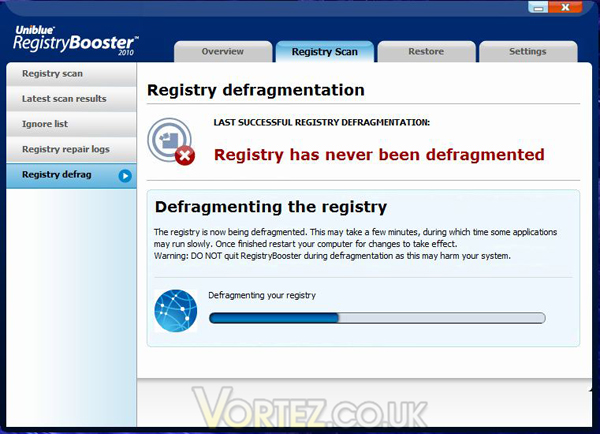This screenshot has width=600, height=434.
Task: Click the 'Warning: DO NOT quit RegistryBooster' line
Action: (x=332, y=256)
